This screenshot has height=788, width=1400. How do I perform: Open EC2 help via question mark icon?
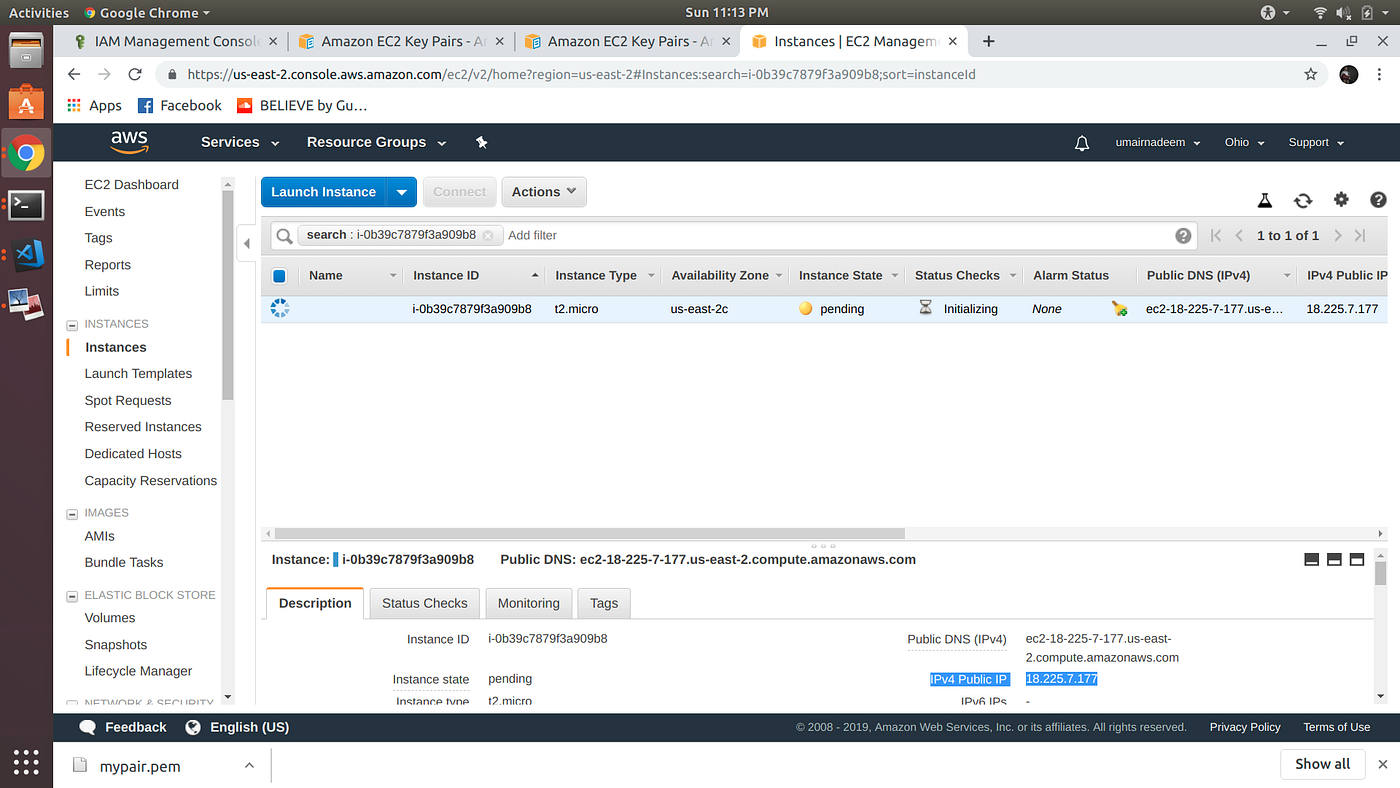[x=1377, y=199]
